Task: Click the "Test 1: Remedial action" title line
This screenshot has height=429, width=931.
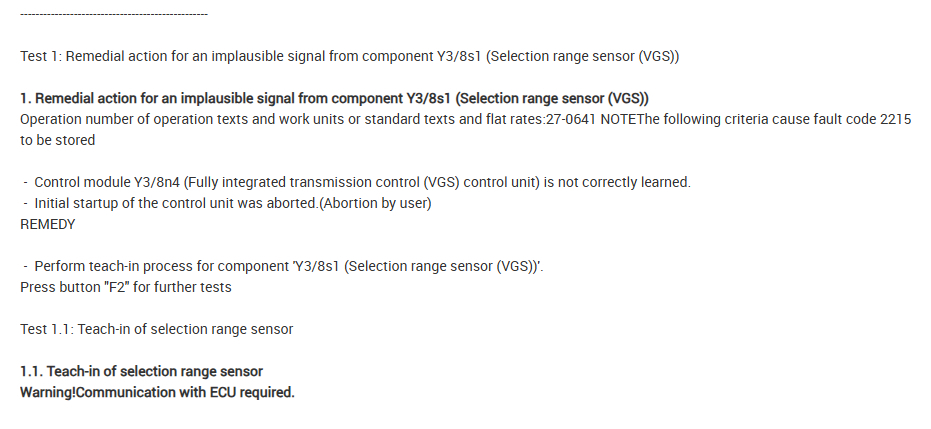Action: click(349, 55)
